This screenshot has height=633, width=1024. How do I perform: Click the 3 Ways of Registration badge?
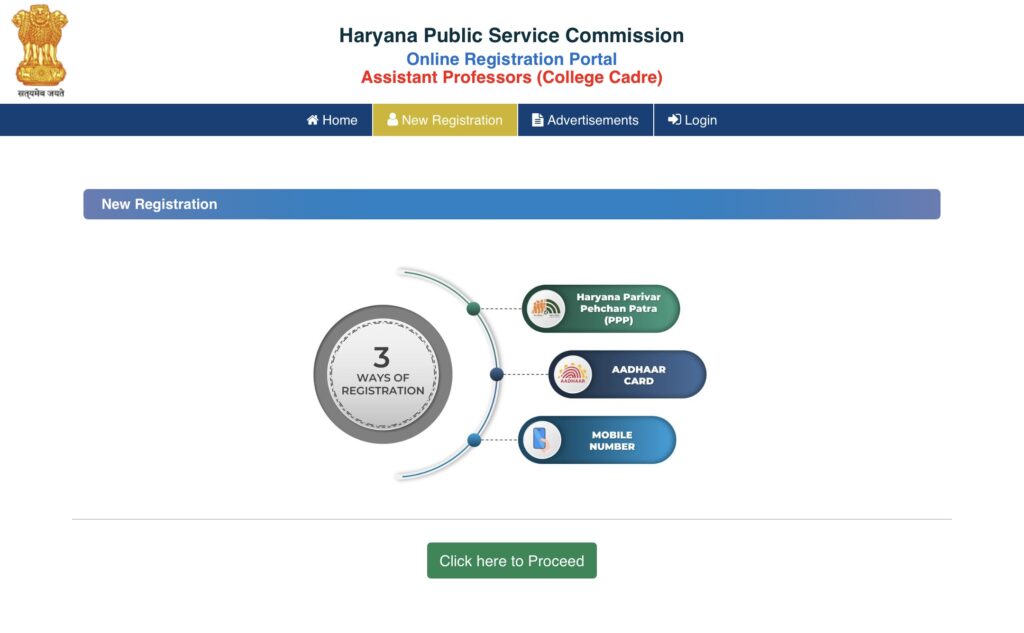[383, 374]
